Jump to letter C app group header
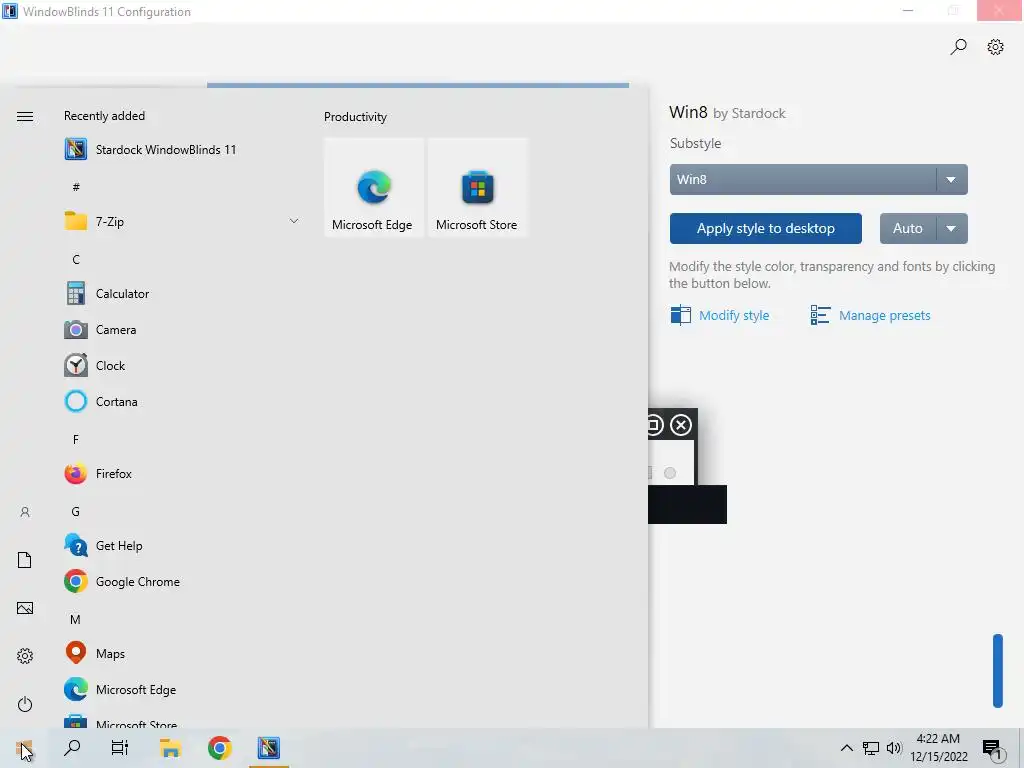 (76, 260)
